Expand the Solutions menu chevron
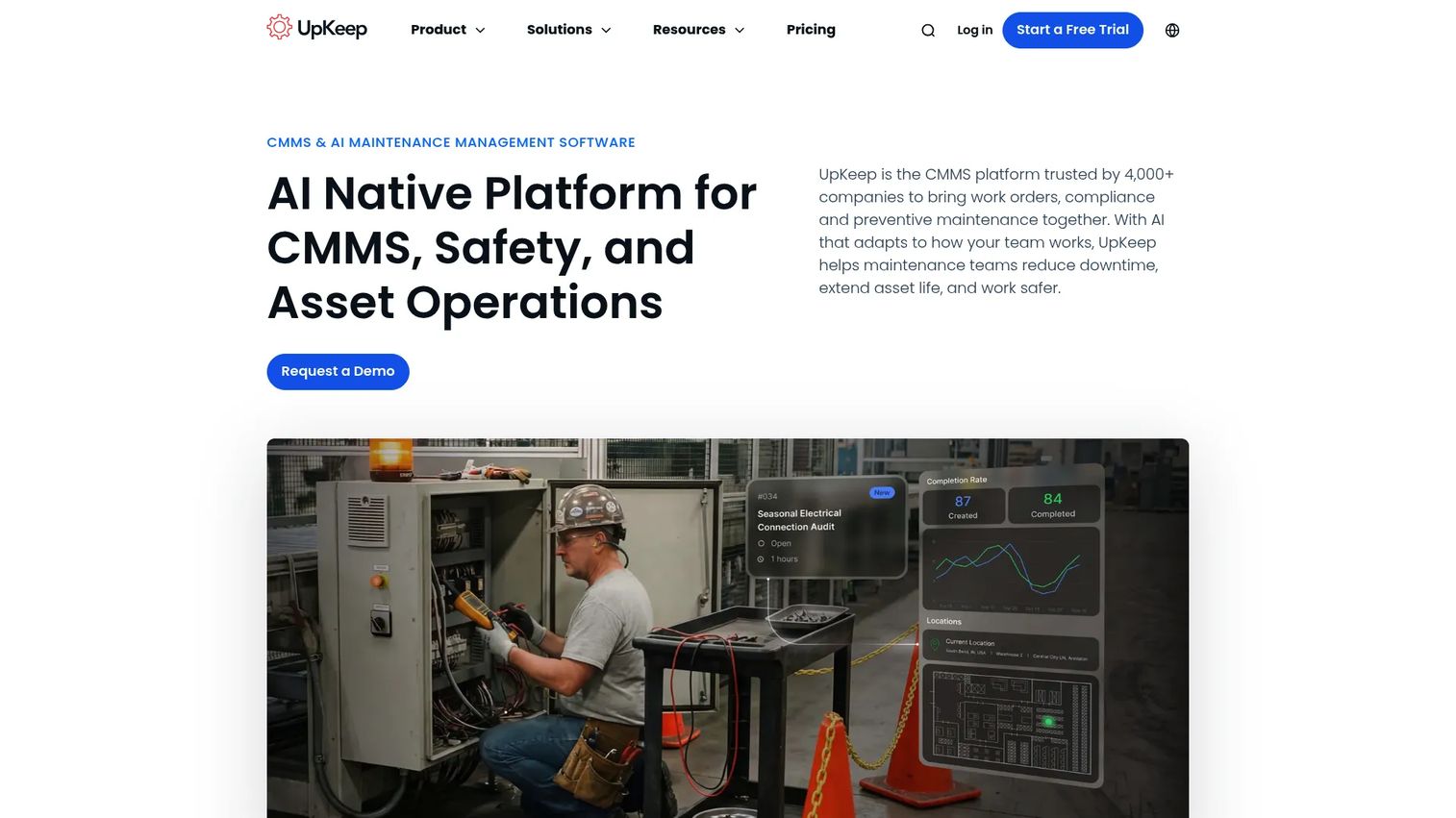The width and height of the screenshot is (1456, 818). pos(606,30)
